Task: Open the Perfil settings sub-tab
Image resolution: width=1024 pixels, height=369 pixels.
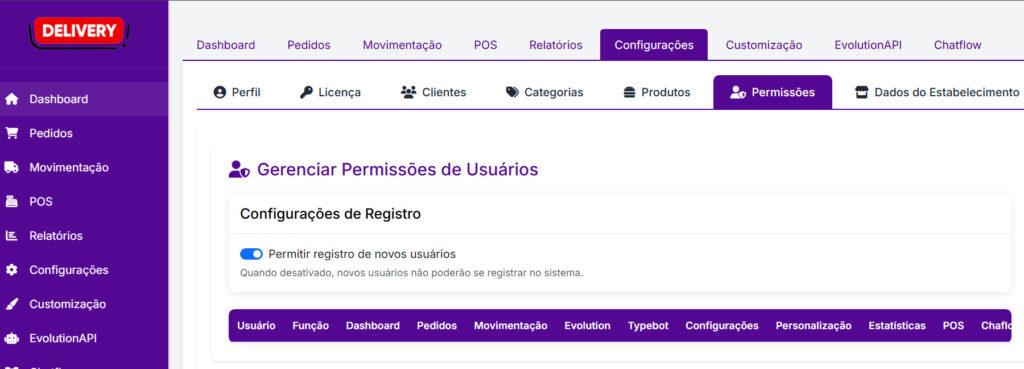Action: [x=237, y=92]
